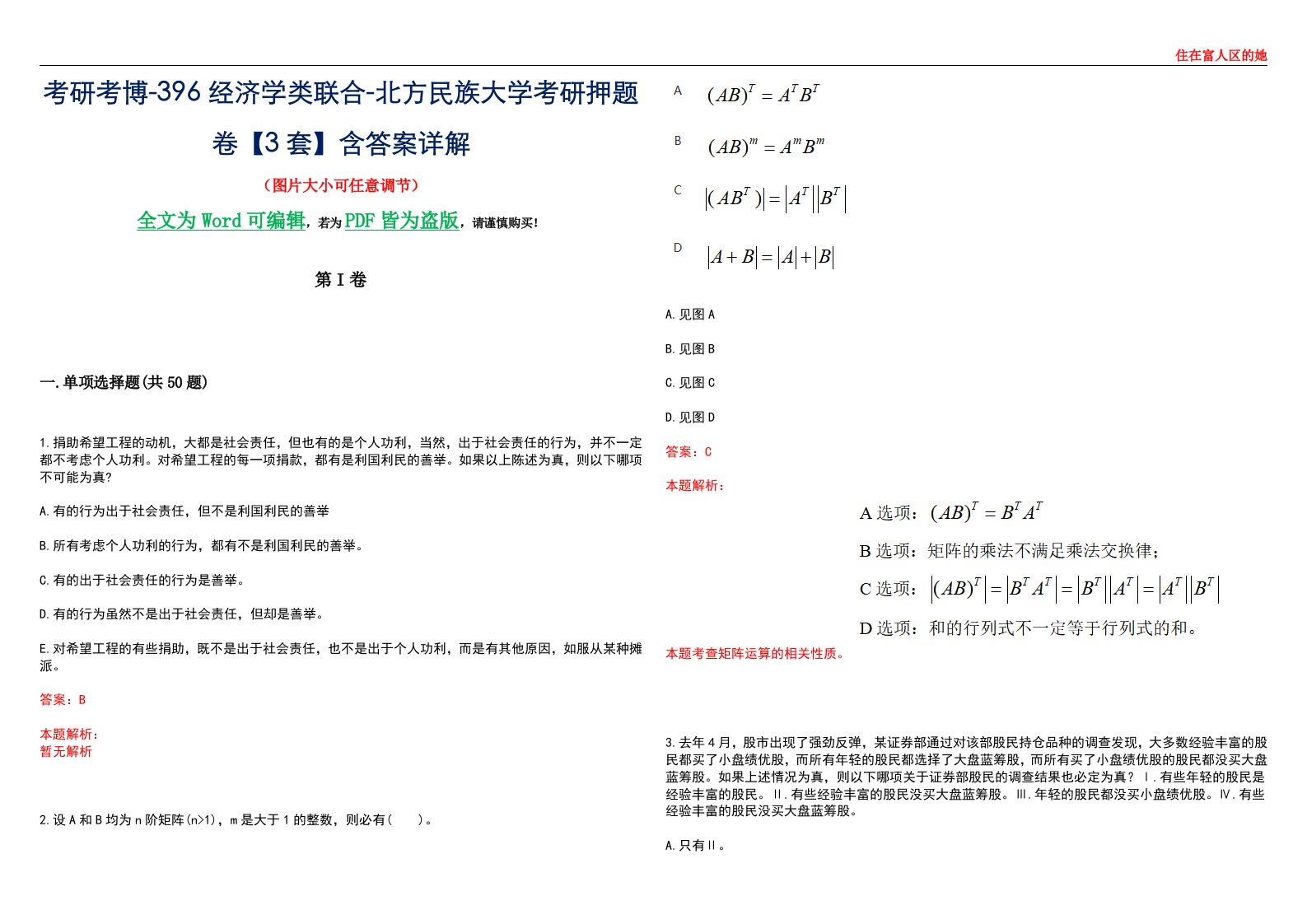This screenshot has width=1307, height=924.
Task: Click explanation 'B 选项：矩阵的乘法不满足乘法交换律'
Action: pyautogui.click(x=1010, y=551)
